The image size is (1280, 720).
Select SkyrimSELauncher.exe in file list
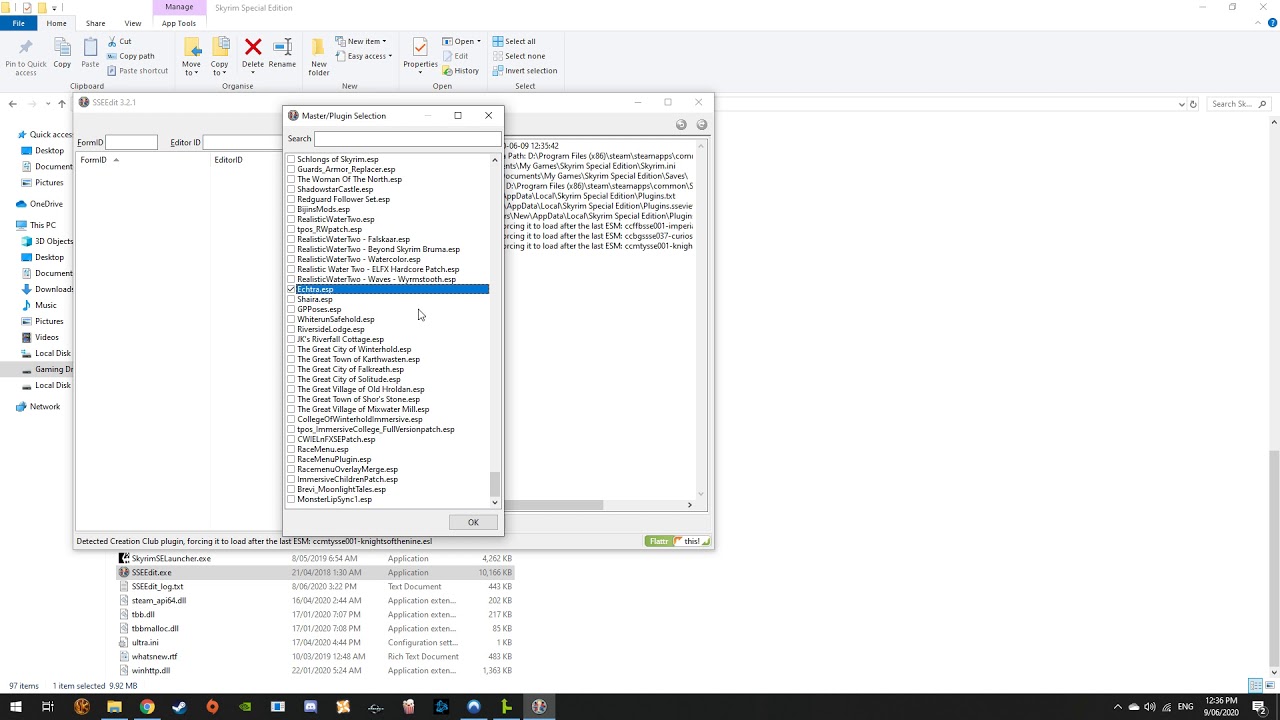pos(171,558)
